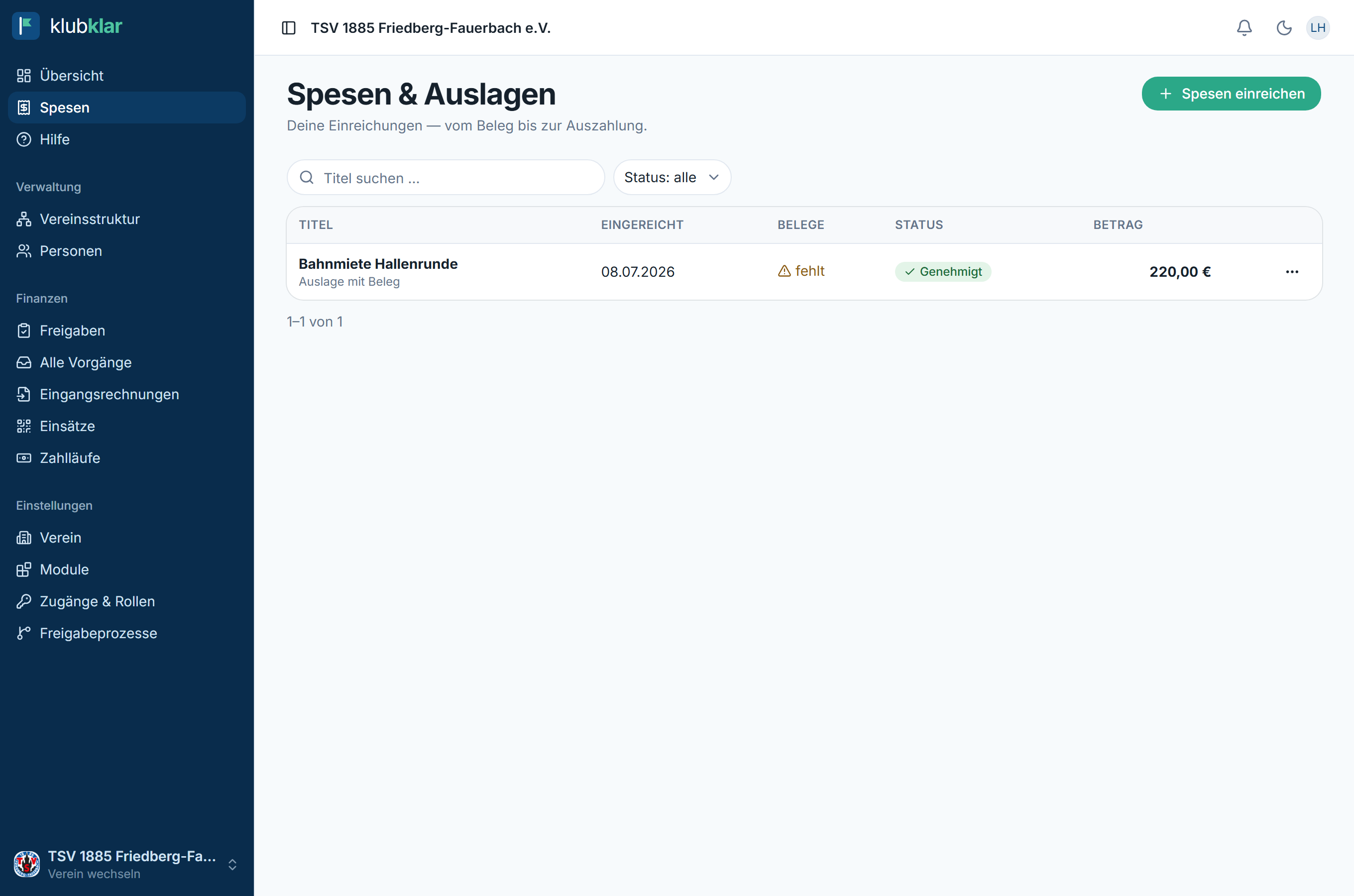Open the Status: alle filter dropdown
This screenshot has height=896, width=1354.
pos(672,177)
